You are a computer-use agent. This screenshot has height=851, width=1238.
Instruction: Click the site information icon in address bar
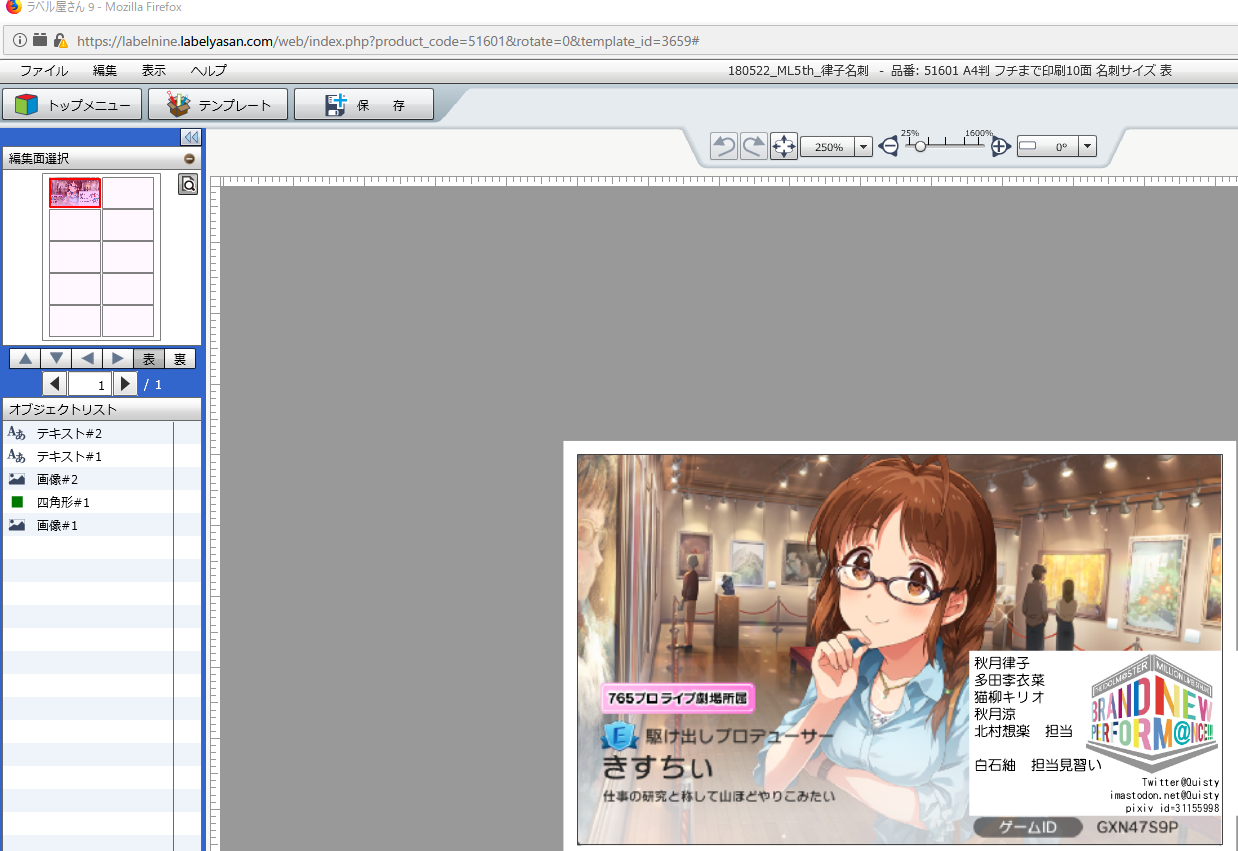[19, 41]
